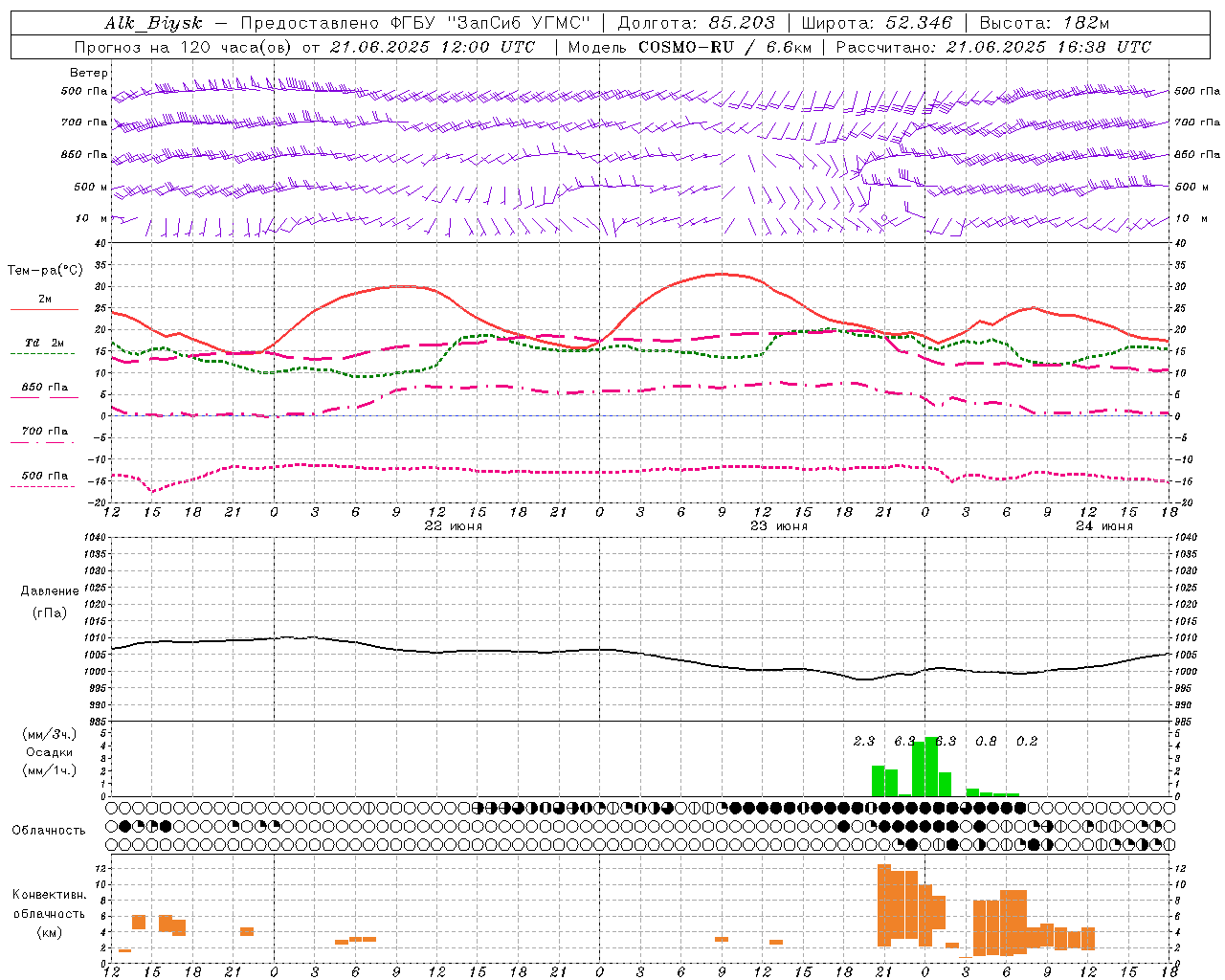Click the model label COSMO-RU / 6.6км
Screen dimensions: 1225x980
(724, 47)
